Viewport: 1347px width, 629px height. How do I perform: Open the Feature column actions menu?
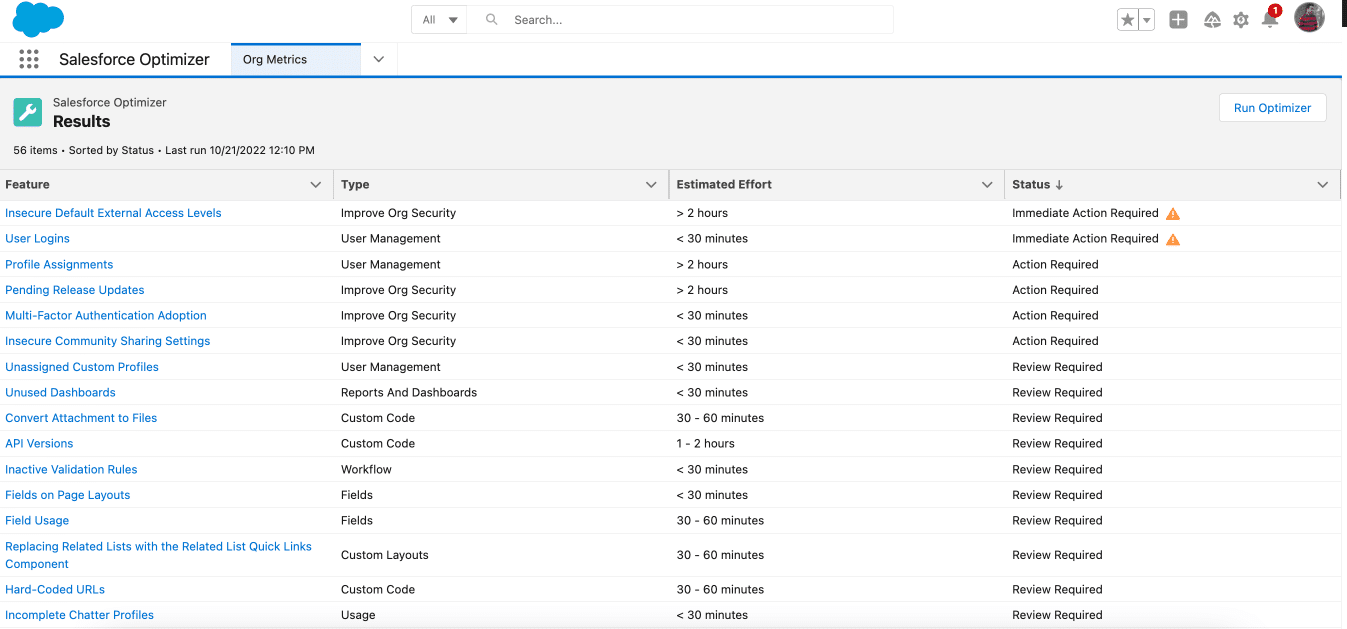point(316,185)
